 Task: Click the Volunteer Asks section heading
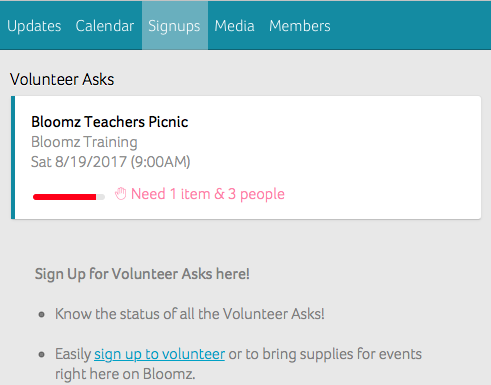coord(62,79)
